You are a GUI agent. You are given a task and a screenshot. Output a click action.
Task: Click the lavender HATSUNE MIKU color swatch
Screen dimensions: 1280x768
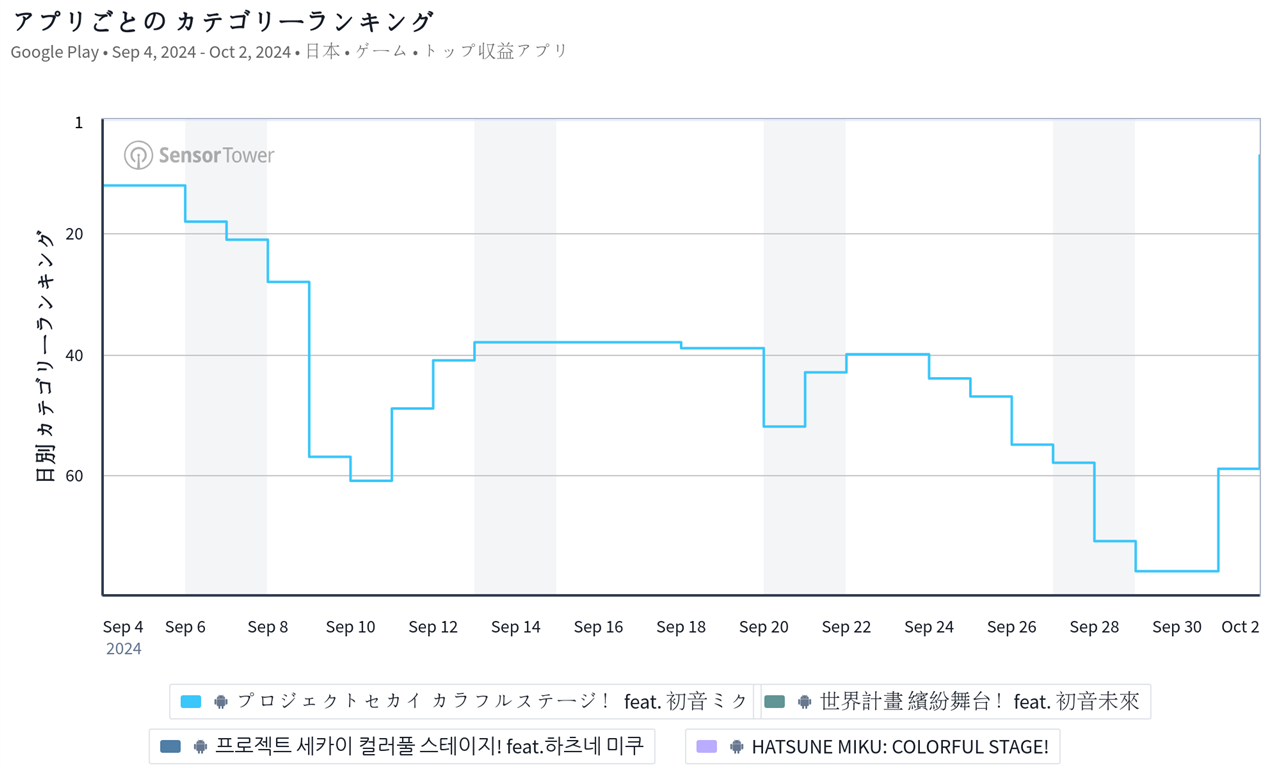(x=706, y=746)
